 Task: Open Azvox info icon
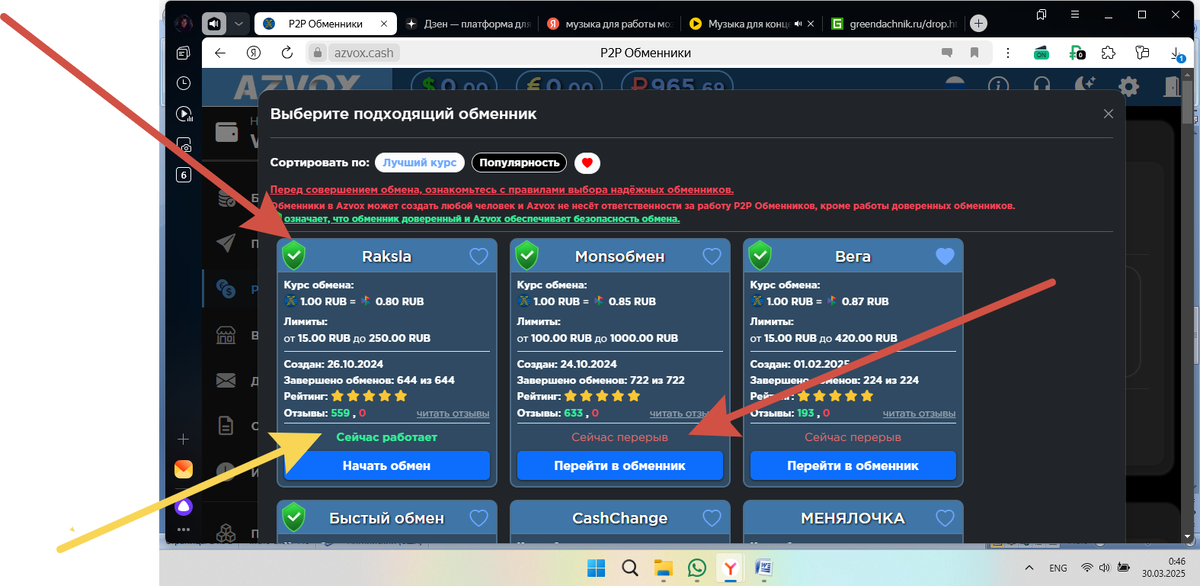[x=998, y=87]
